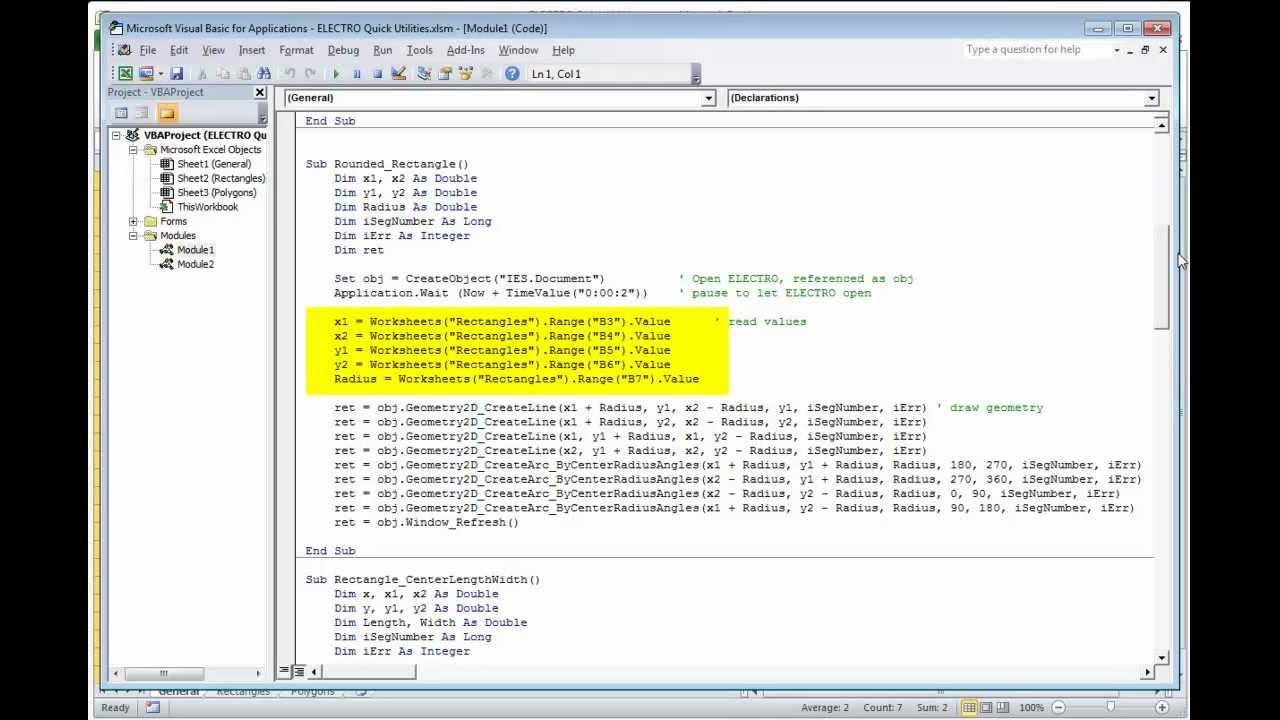Click the Undo arrow icon
This screenshot has height=720, width=1280.
(x=290, y=73)
